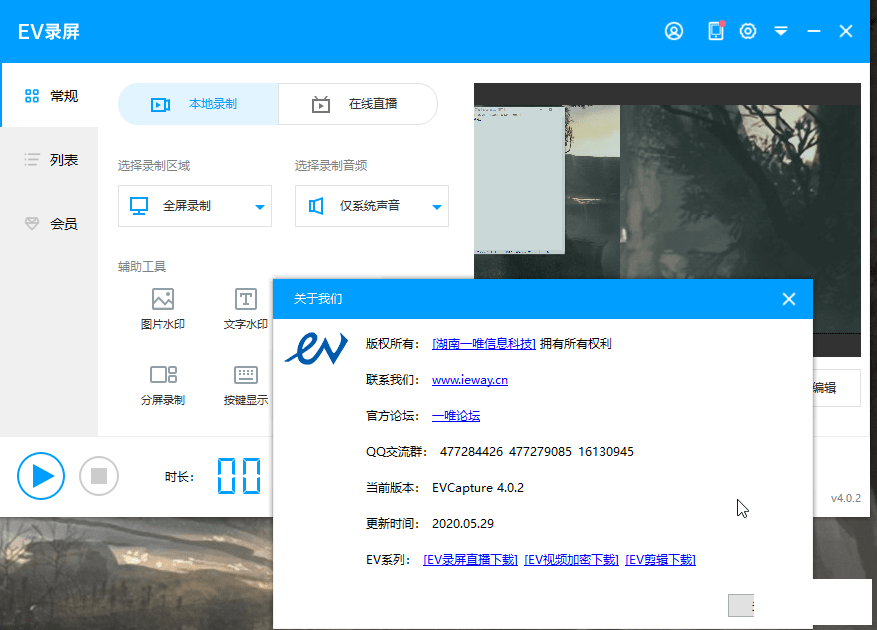Click the gray button at dialog bottom

click(741, 605)
